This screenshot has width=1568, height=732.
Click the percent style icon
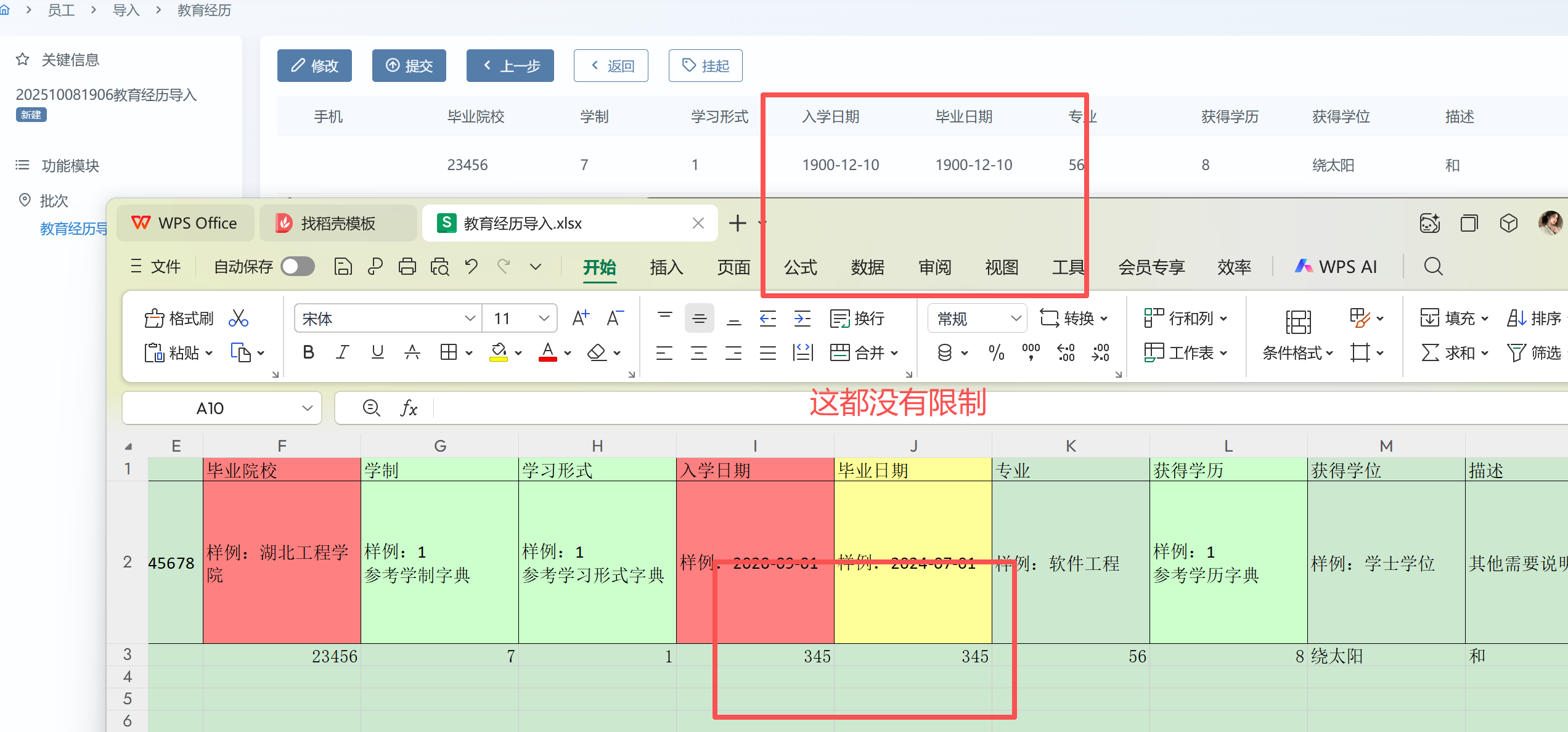coord(996,352)
